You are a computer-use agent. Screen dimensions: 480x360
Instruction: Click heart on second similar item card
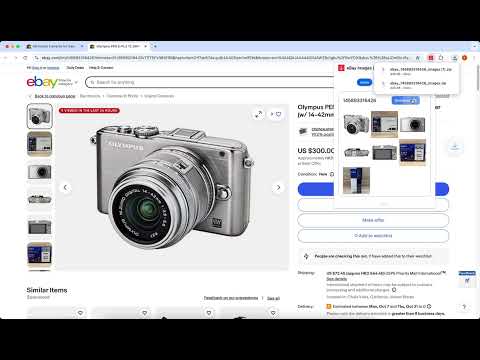coord(145,313)
